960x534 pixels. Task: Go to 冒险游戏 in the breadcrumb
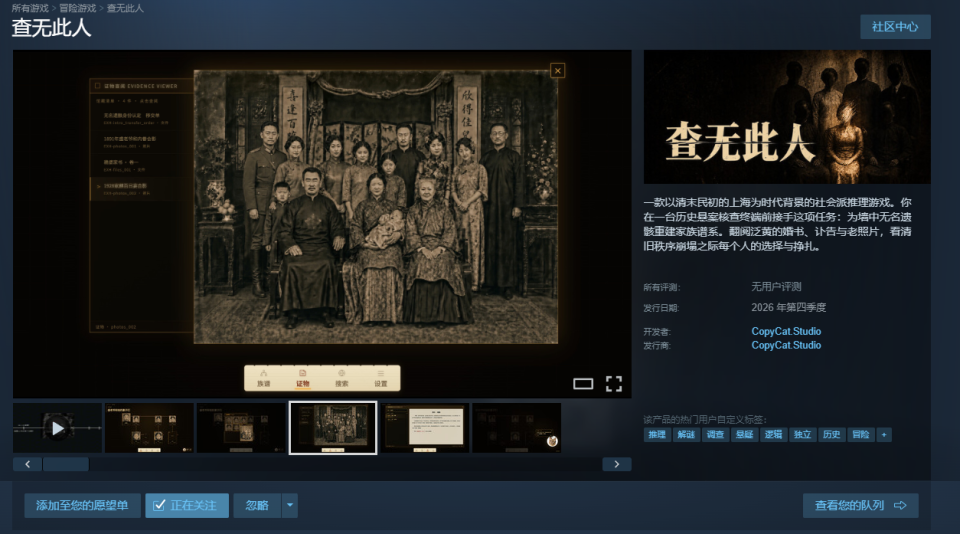pyautogui.click(x=78, y=8)
